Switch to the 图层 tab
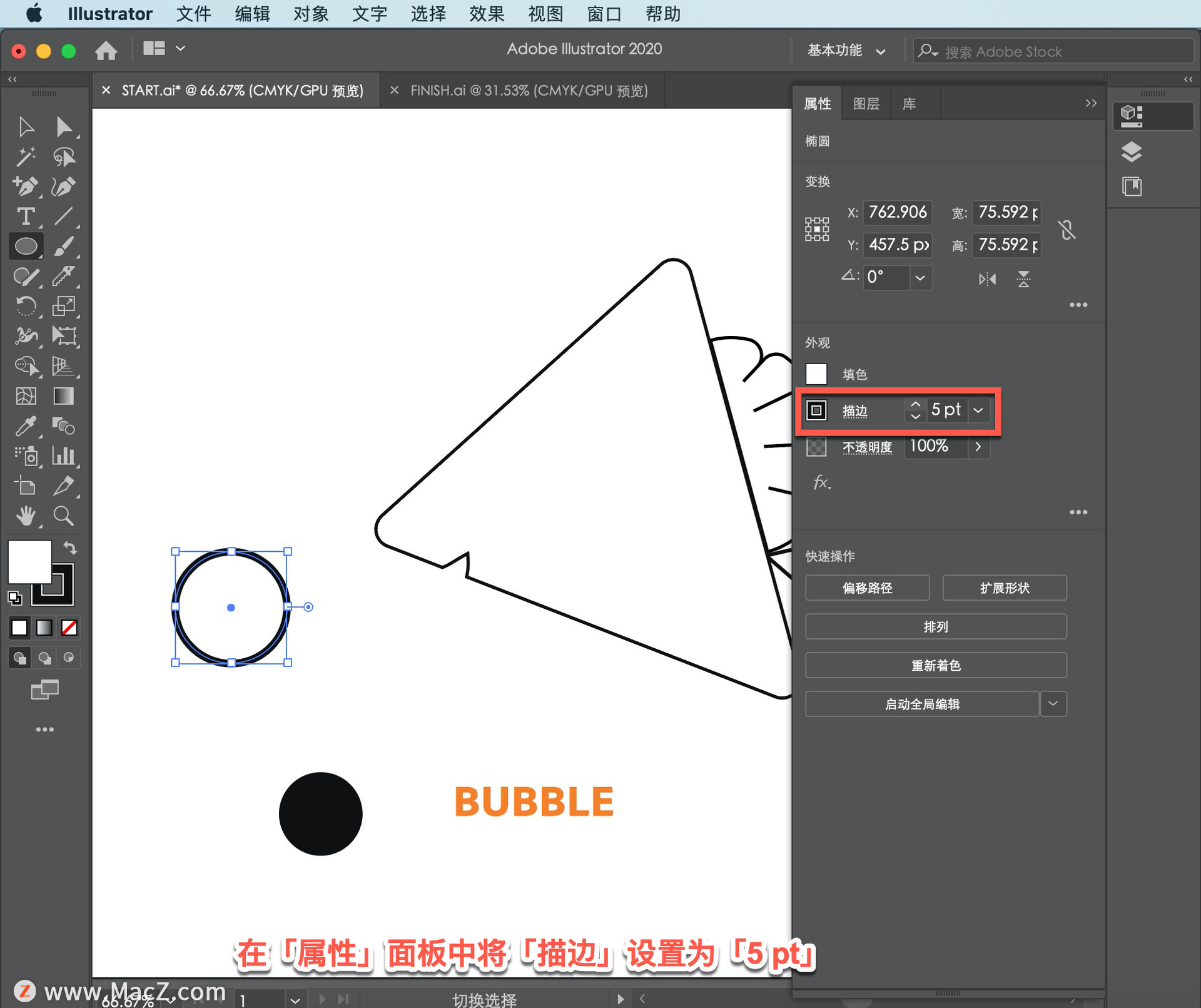 (866, 104)
